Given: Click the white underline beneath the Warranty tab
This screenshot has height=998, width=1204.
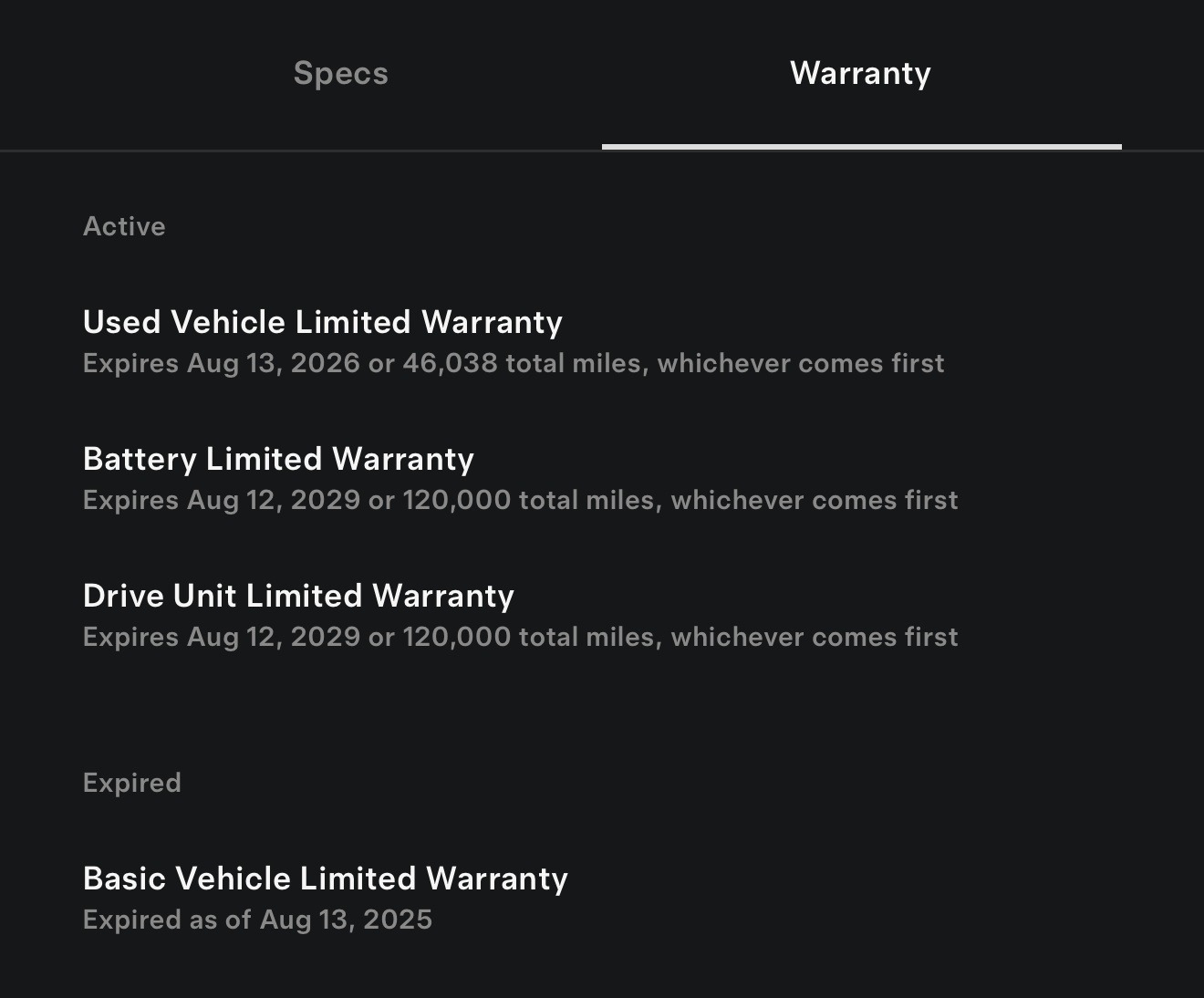Looking at the screenshot, I should (862, 147).
